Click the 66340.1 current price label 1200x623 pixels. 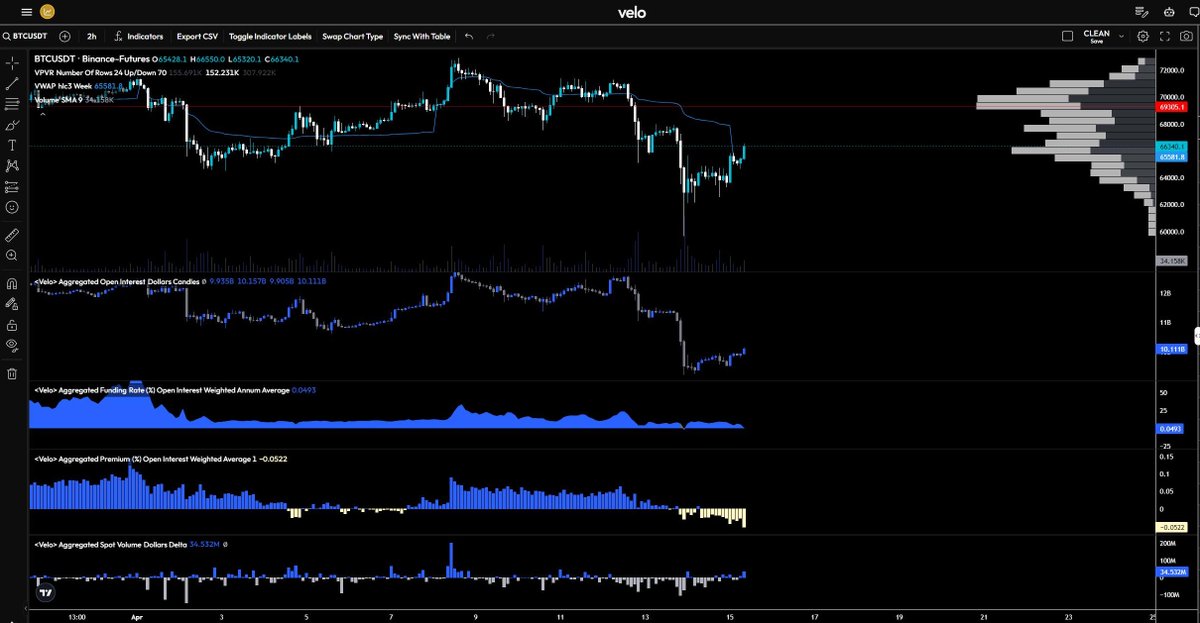(1172, 146)
